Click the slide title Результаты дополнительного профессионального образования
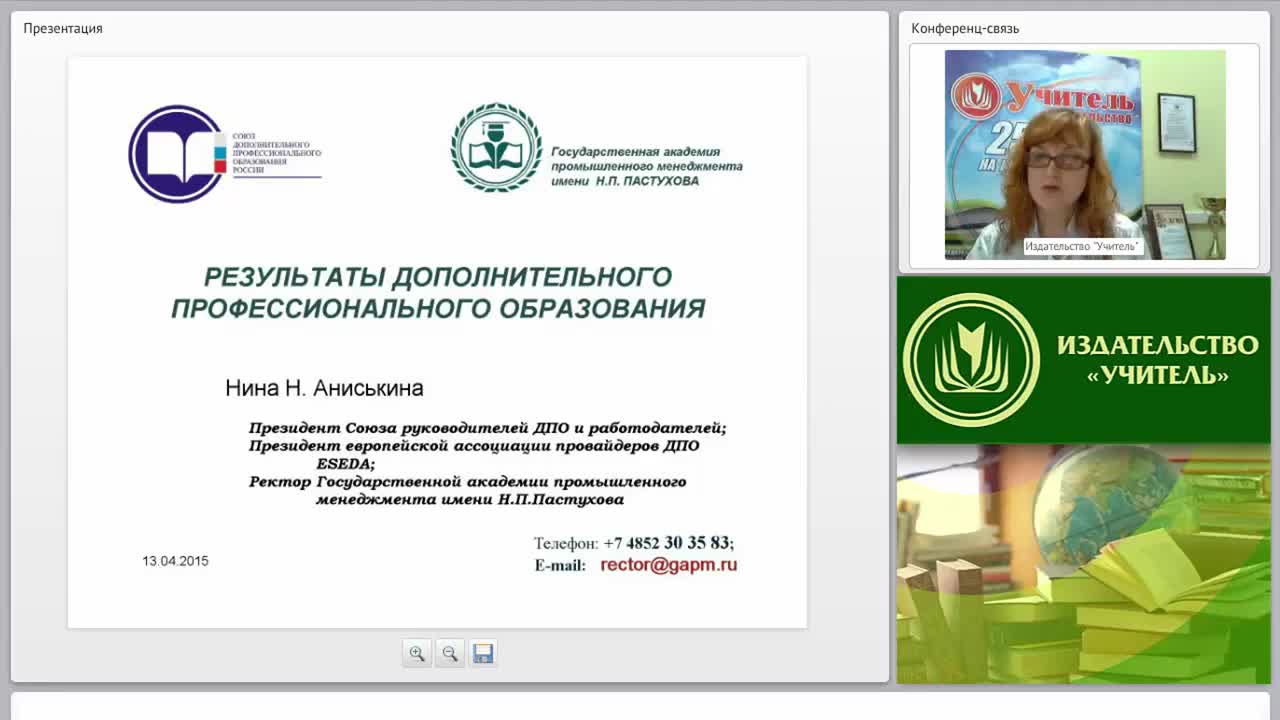The image size is (1280, 720). [438, 292]
